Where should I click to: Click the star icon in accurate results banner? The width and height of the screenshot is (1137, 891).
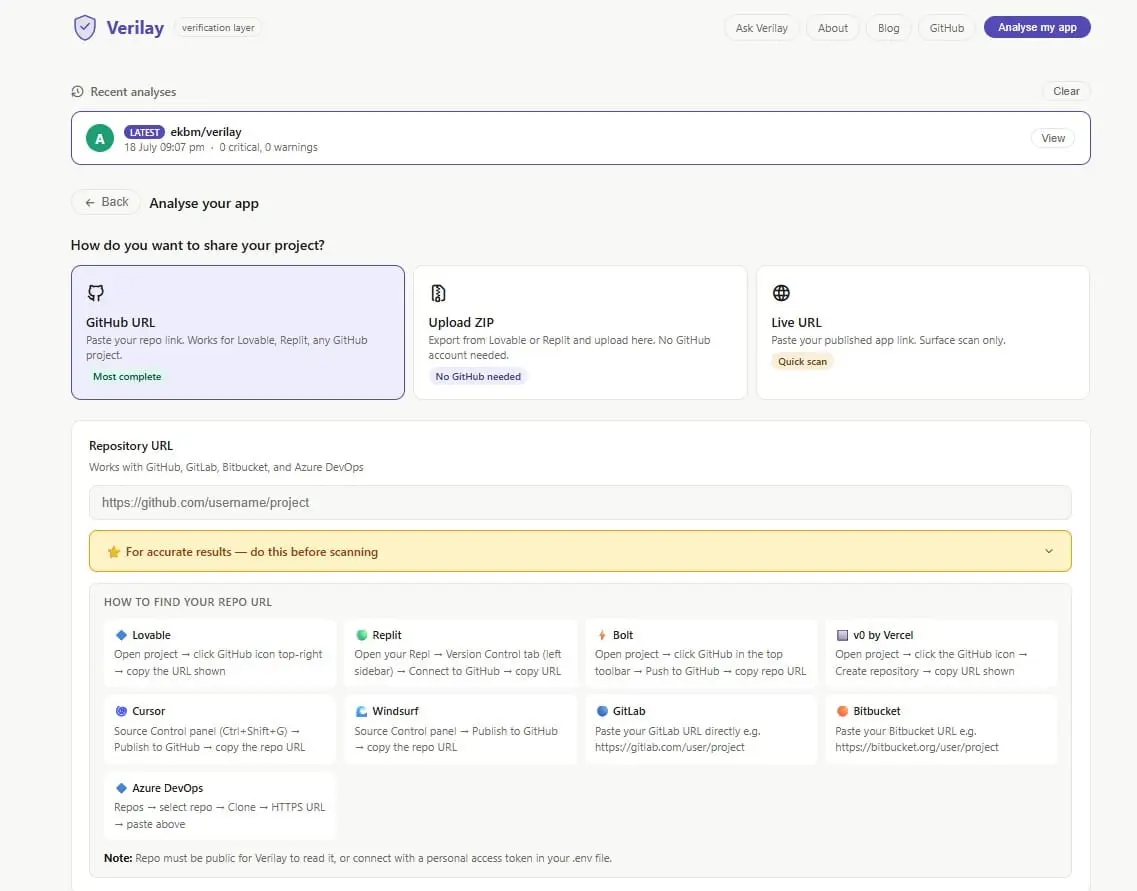pyautogui.click(x=114, y=552)
